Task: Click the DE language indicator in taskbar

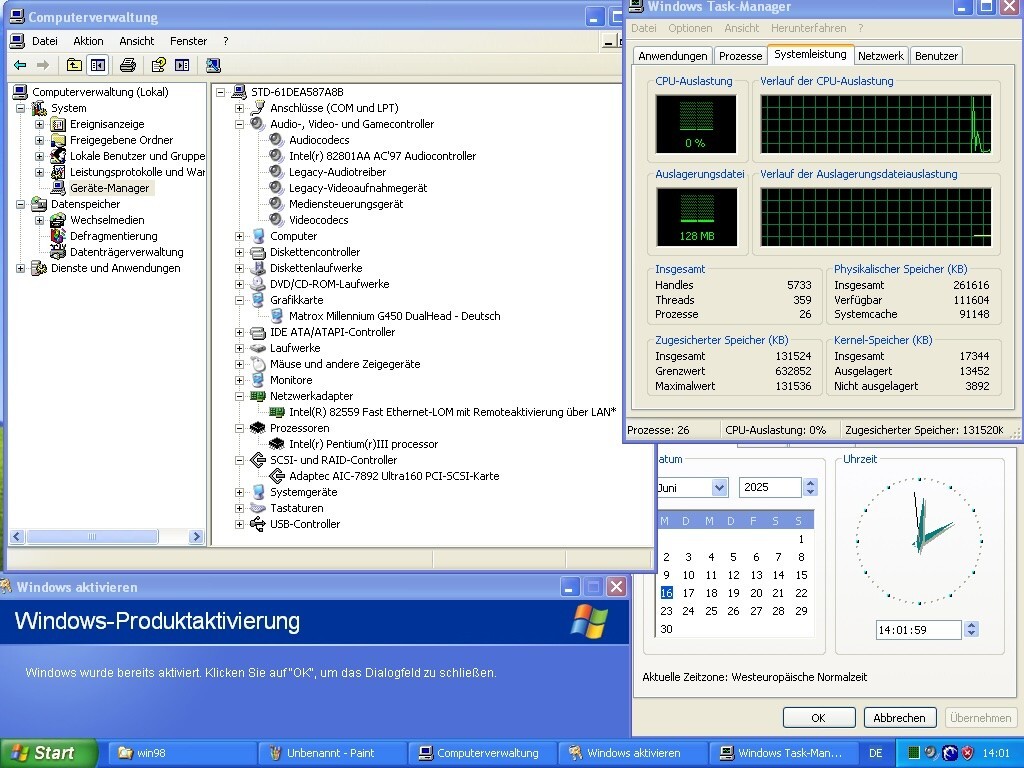Action: pos(876,753)
